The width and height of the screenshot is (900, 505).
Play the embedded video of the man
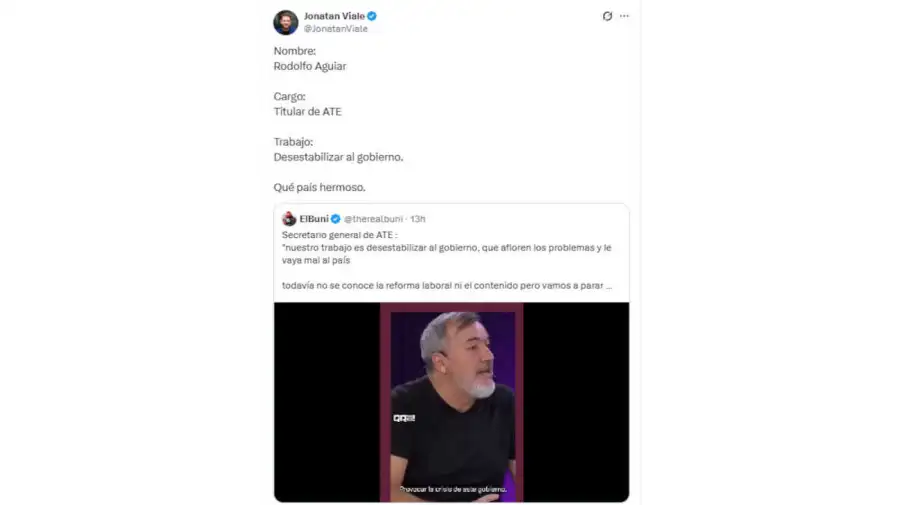[452, 402]
